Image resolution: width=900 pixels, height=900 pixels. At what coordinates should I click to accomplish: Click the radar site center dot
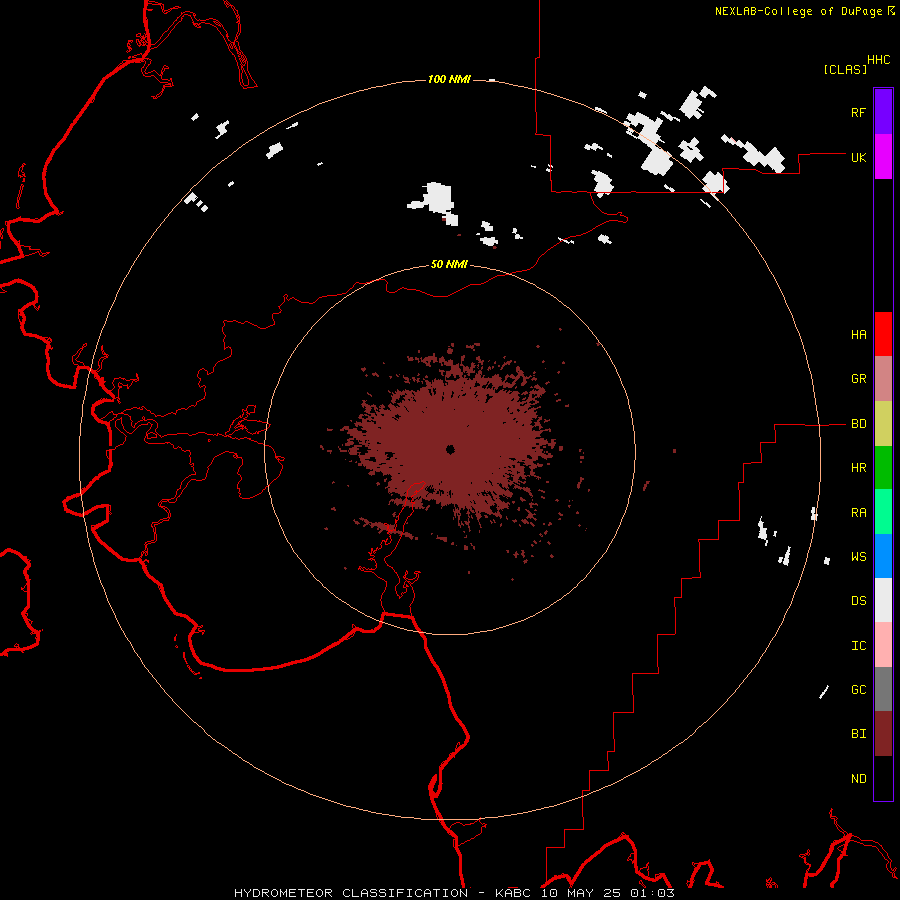pos(450,449)
